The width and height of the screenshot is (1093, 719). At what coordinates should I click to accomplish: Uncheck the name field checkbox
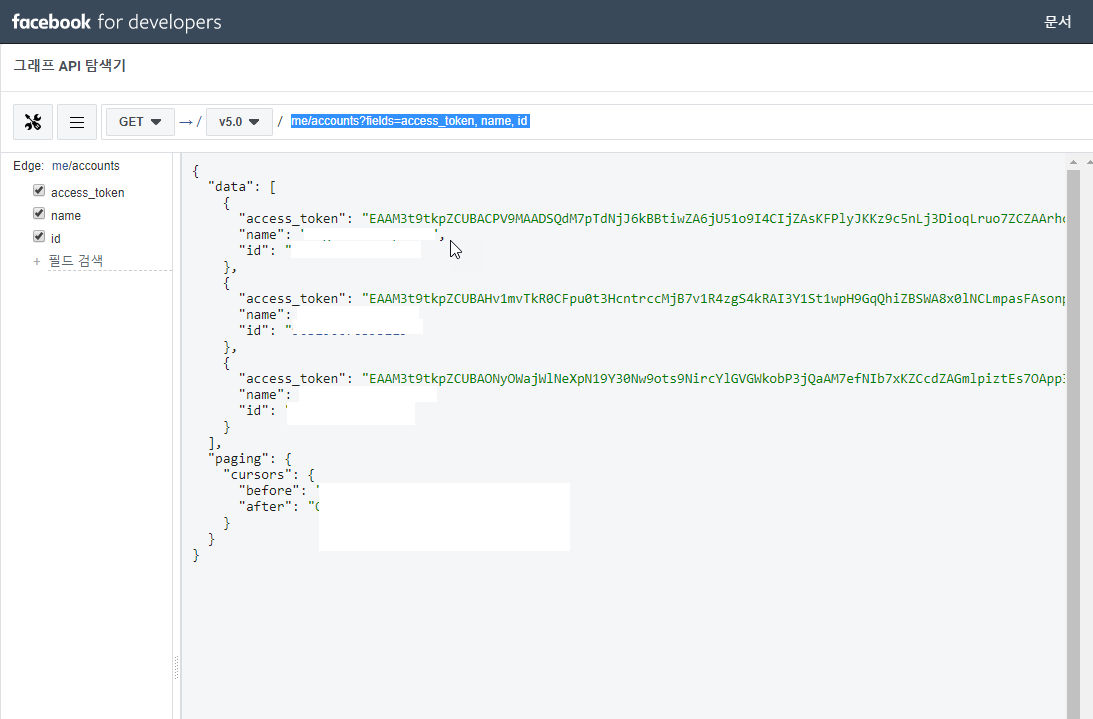click(39, 213)
